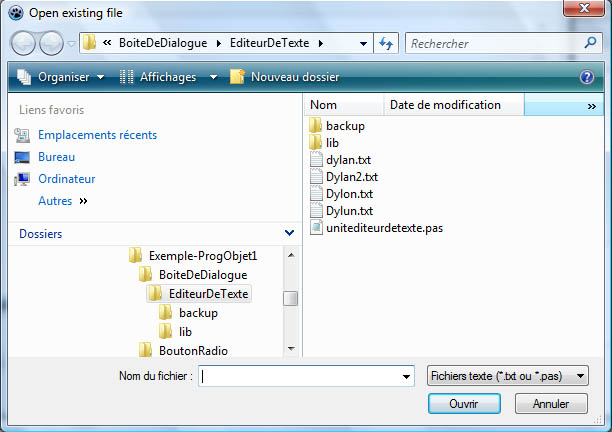Viewport: 612px width, 432px height.
Task: Click the Back navigation arrow button
Action: tap(23, 43)
